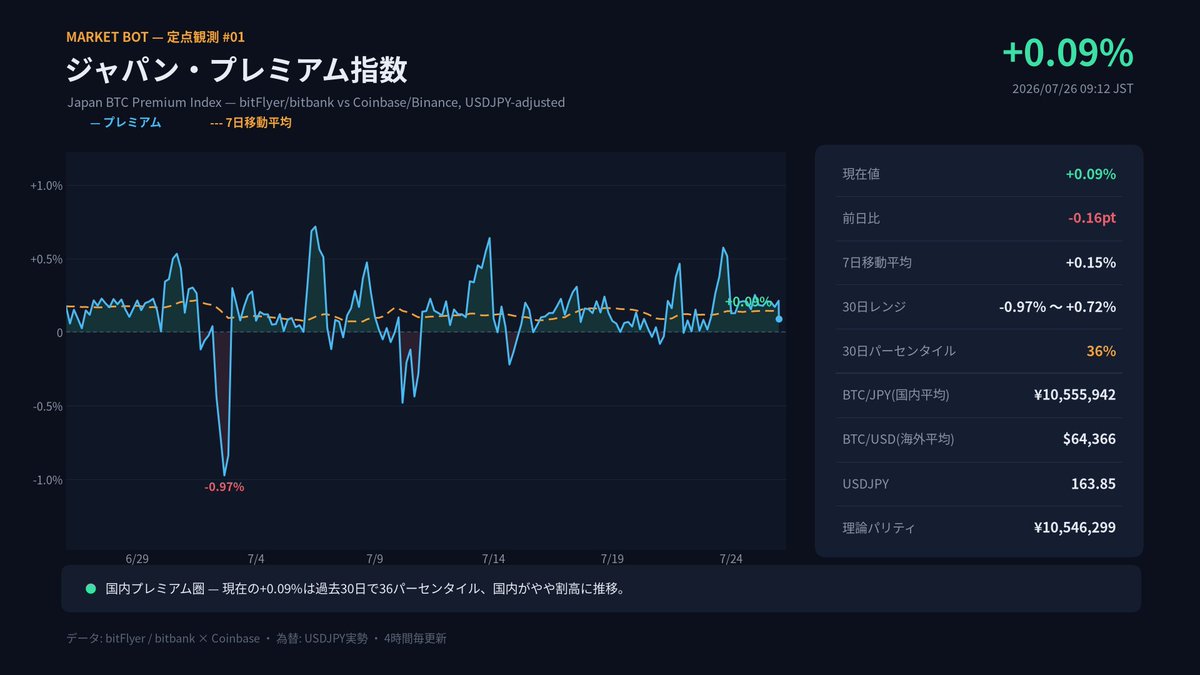Click the 2026/07/26 09:12 JST timestamp
The height and width of the screenshot is (675, 1200).
[x=1073, y=89]
